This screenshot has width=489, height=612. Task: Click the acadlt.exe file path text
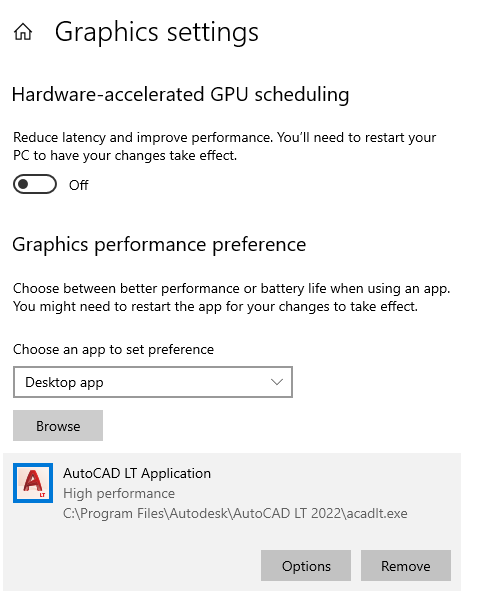pyautogui.click(x=235, y=513)
